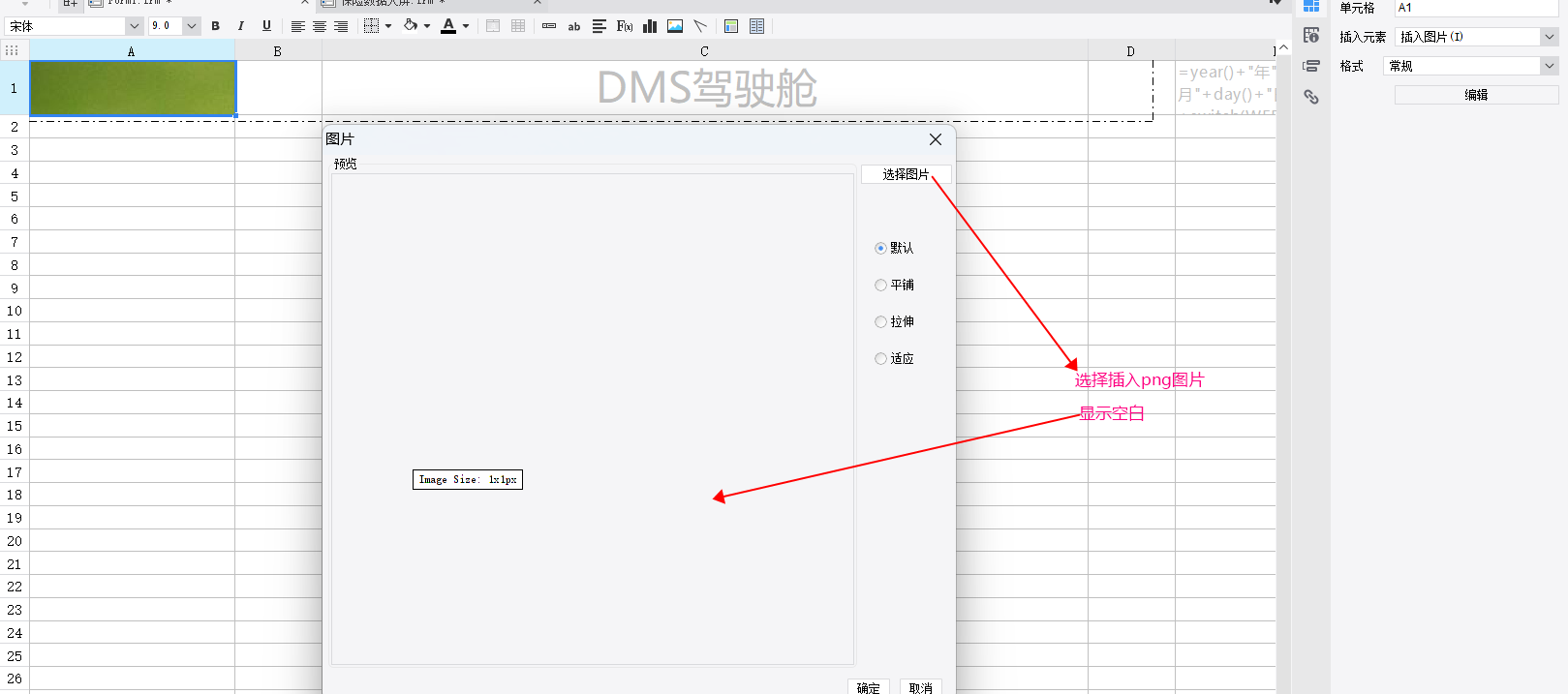
Task: Toggle bold formatting
Action: tap(215, 26)
